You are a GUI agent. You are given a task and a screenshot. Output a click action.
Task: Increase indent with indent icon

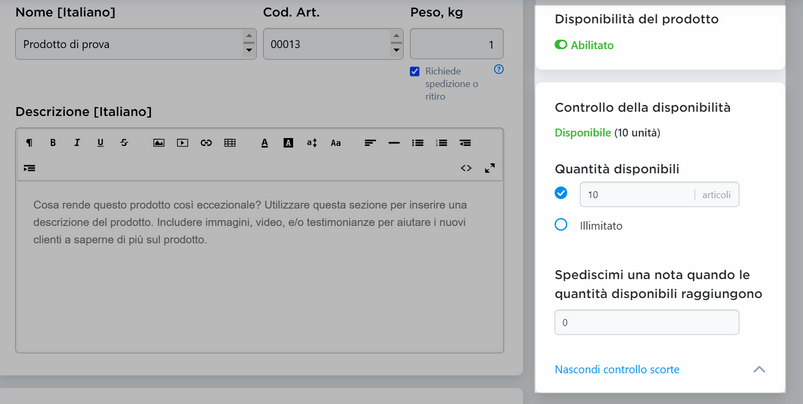pyautogui.click(x=29, y=168)
